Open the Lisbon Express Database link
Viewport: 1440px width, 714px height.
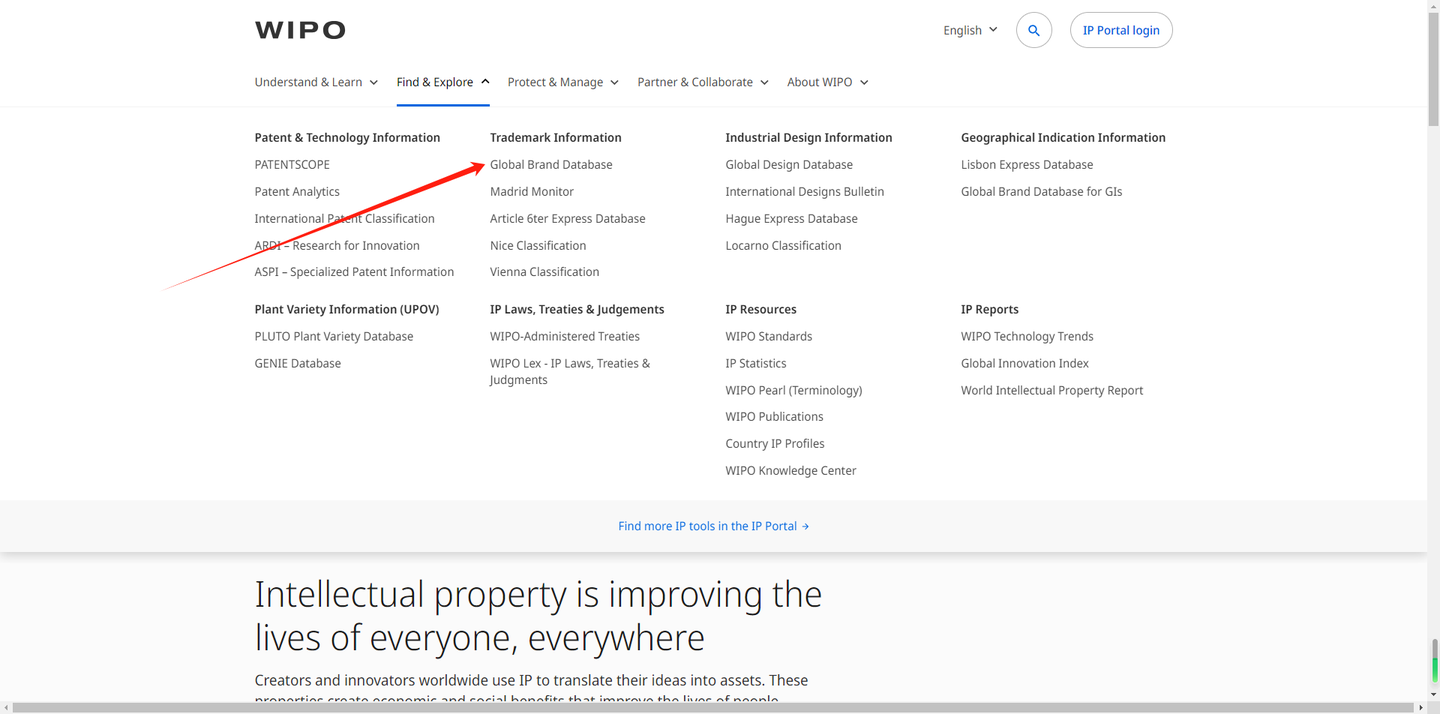point(1027,165)
